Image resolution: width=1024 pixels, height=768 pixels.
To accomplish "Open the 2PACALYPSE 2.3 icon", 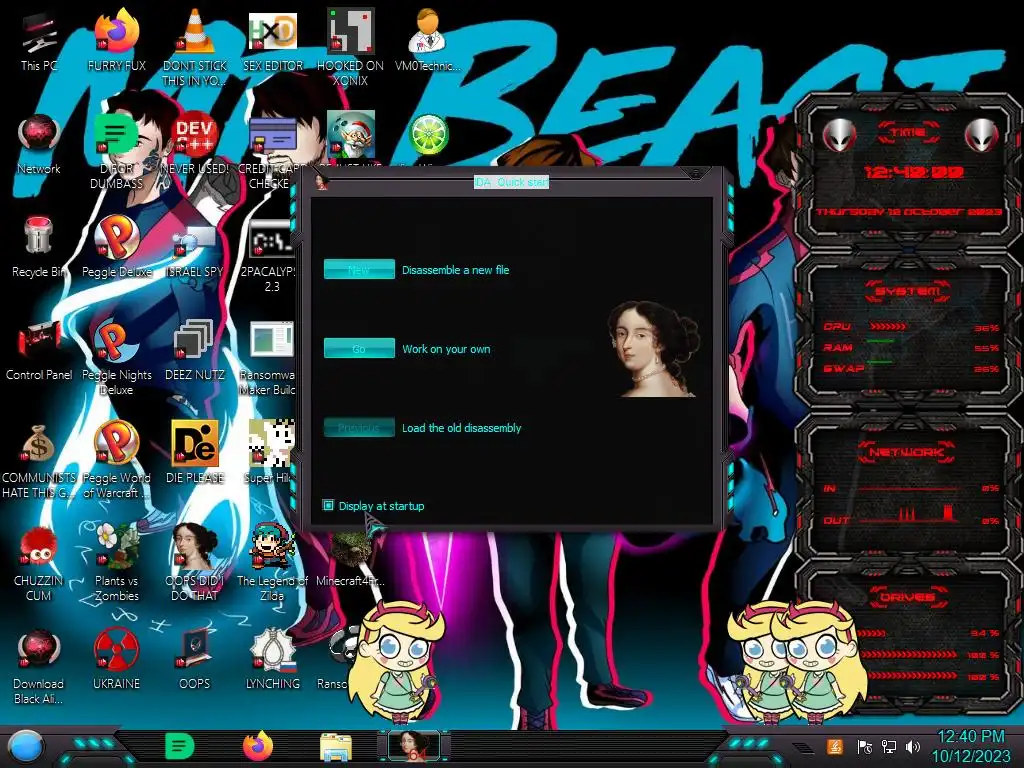I will 272,239.
